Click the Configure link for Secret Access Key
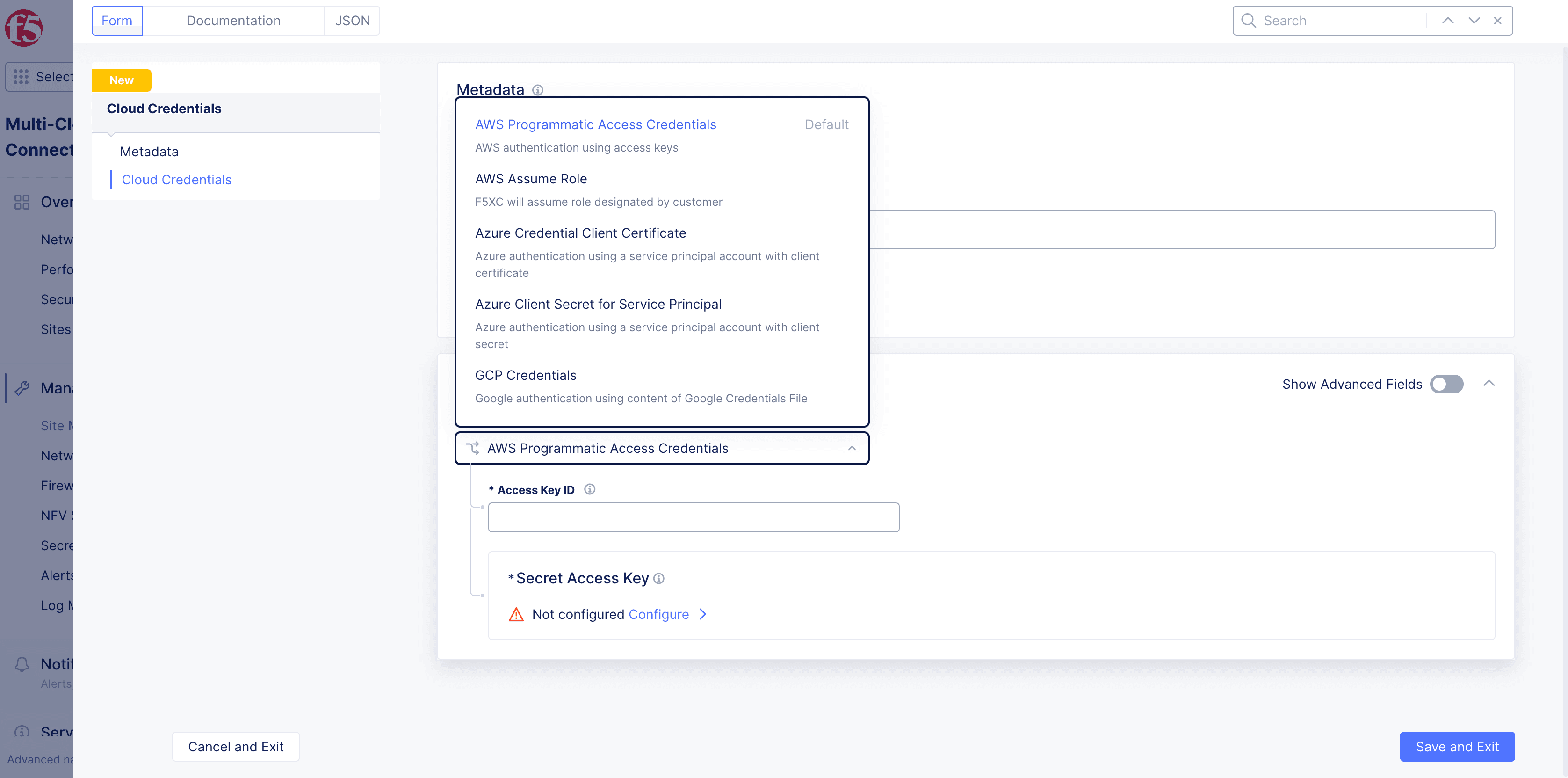The width and height of the screenshot is (1568, 778). tap(658, 614)
